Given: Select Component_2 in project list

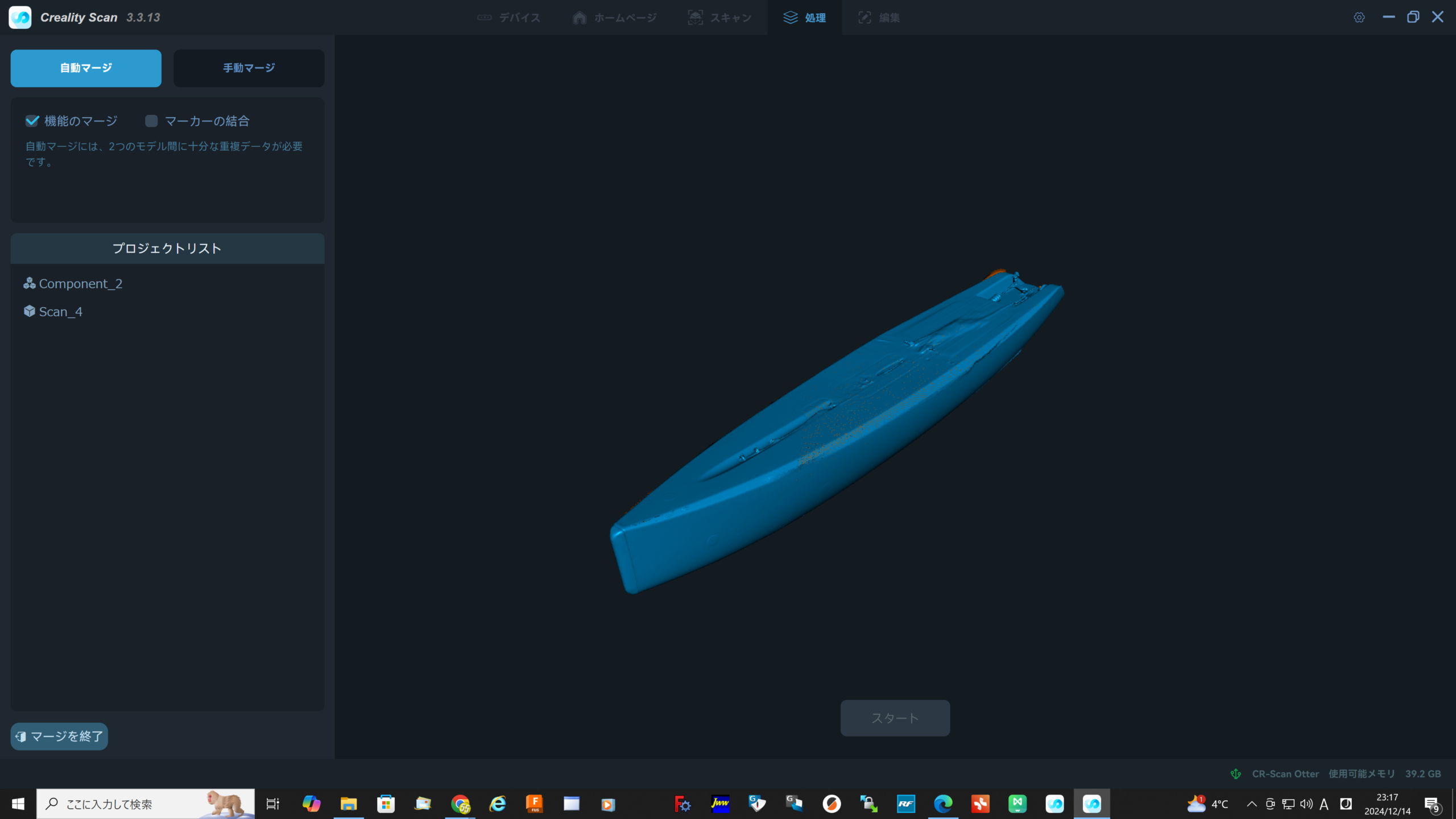Looking at the screenshot, I should (x=80, y=283).
